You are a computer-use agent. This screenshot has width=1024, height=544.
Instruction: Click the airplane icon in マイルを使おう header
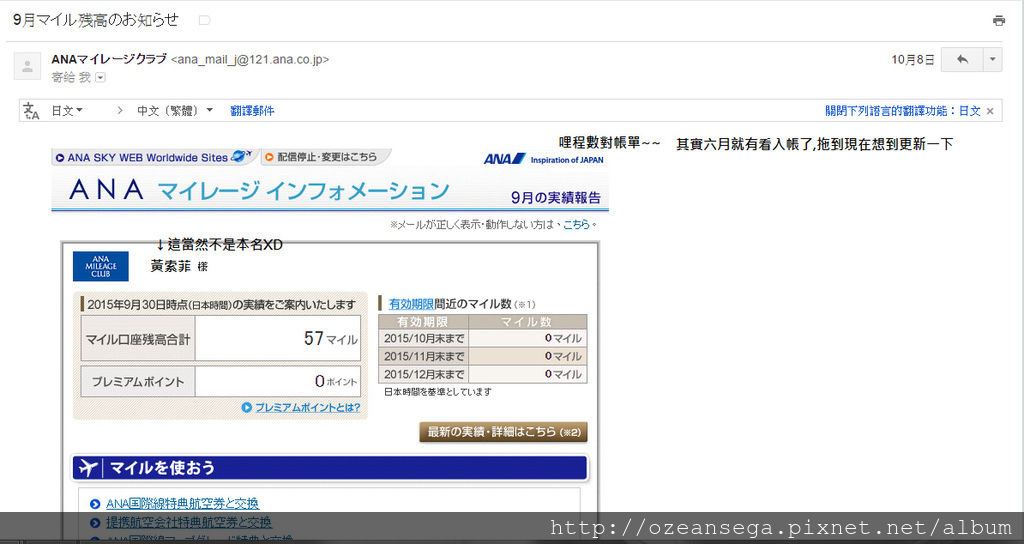[x=88, y=468]
